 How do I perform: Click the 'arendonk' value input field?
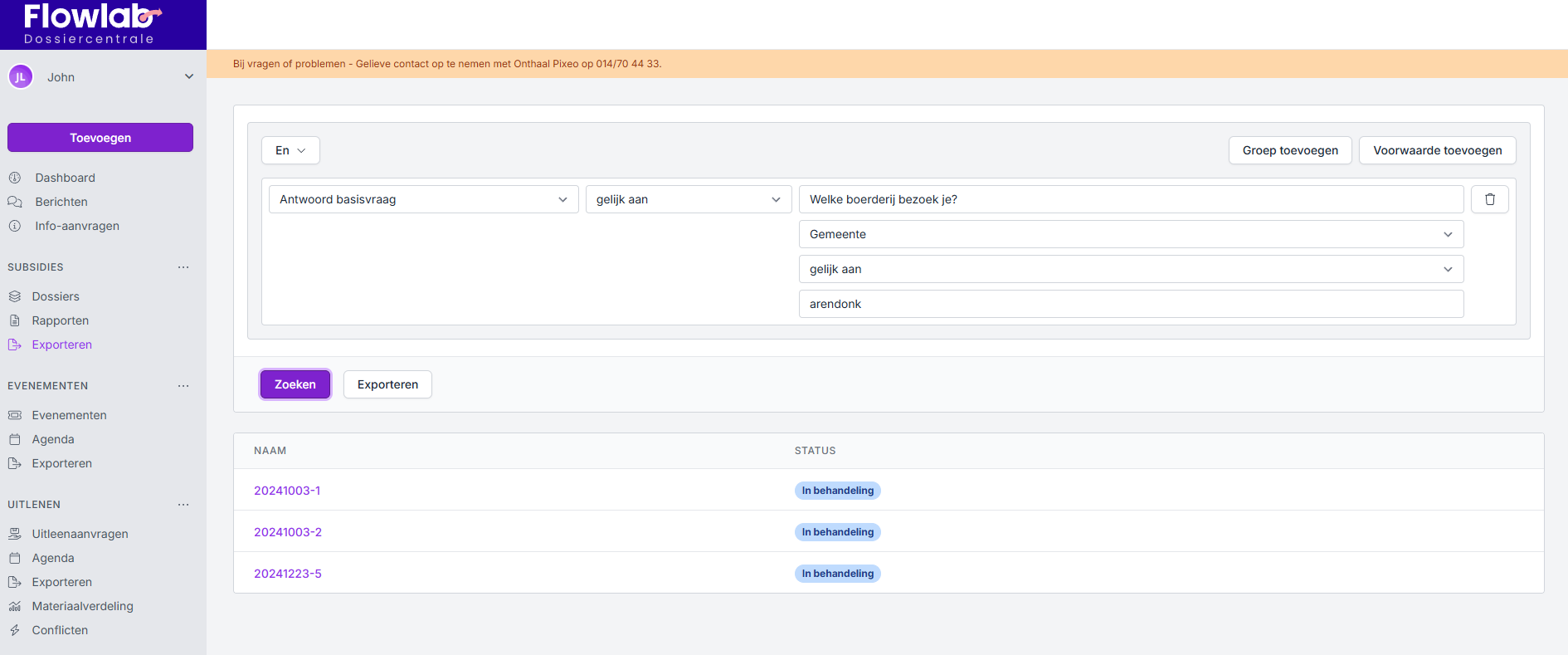point(1130,304)
